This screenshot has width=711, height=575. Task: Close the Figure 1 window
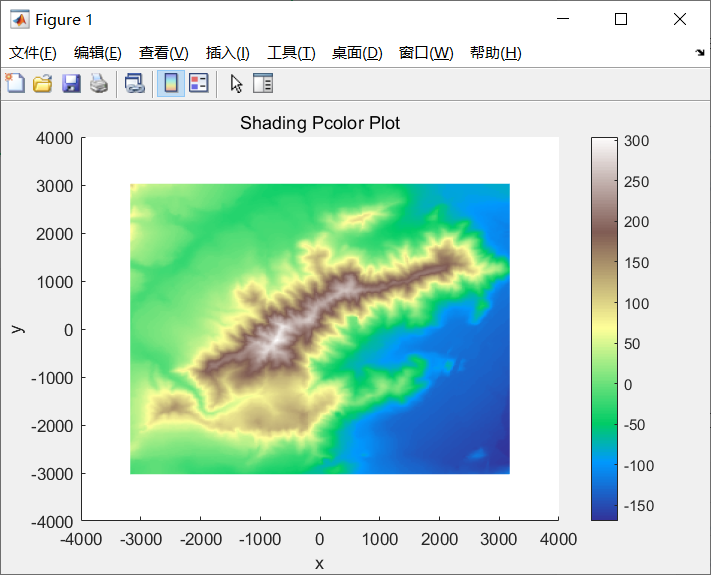[680, 19]
